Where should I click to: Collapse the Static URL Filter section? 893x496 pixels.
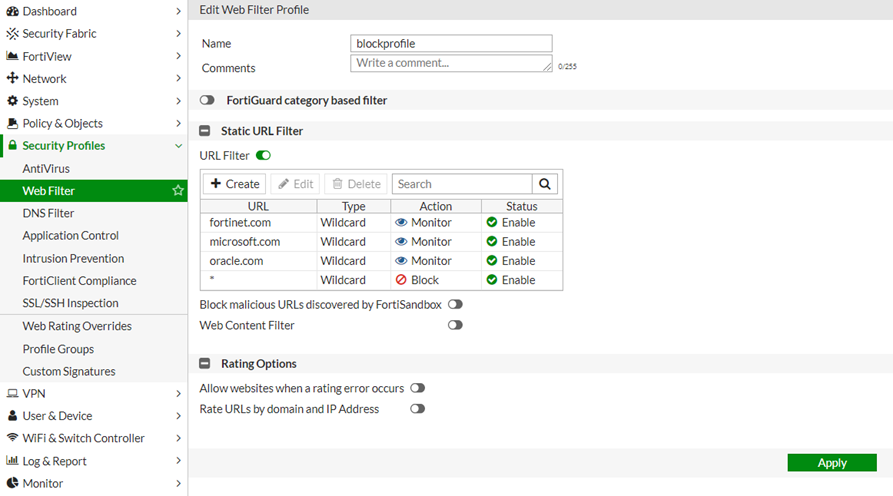pyautogui.click(x=205, y=131)
